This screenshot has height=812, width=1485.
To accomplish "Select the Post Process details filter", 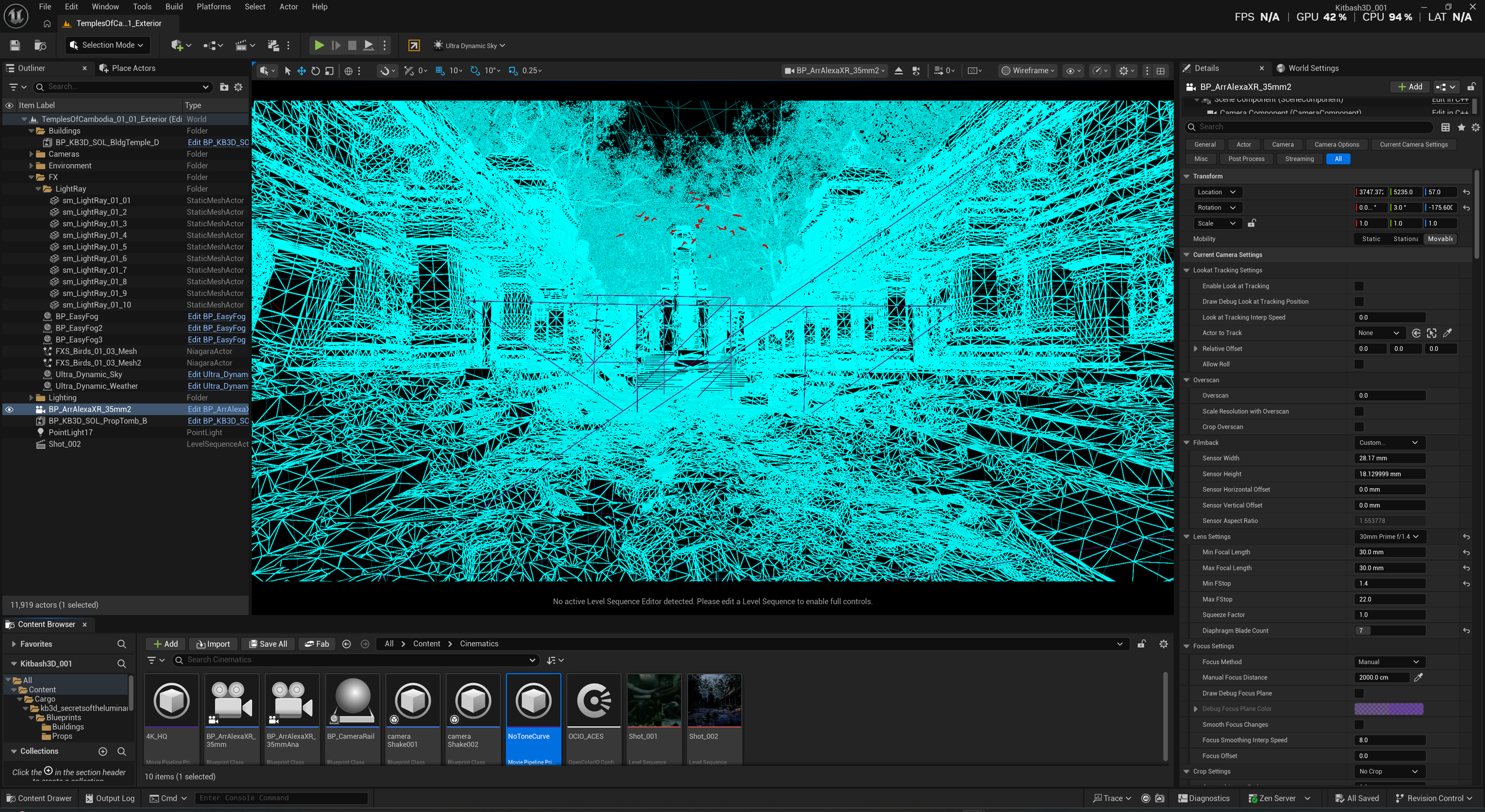I will pos(1246,159).
